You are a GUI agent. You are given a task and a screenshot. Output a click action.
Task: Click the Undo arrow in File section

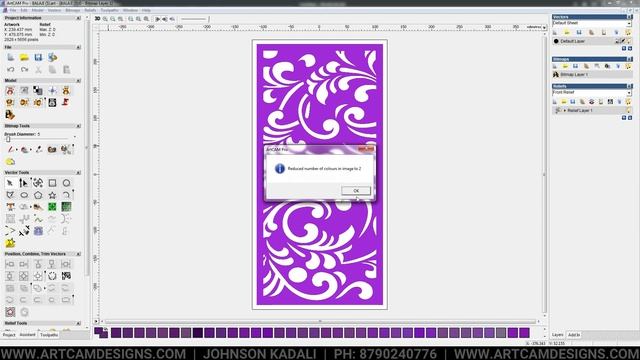click(11, 70)
